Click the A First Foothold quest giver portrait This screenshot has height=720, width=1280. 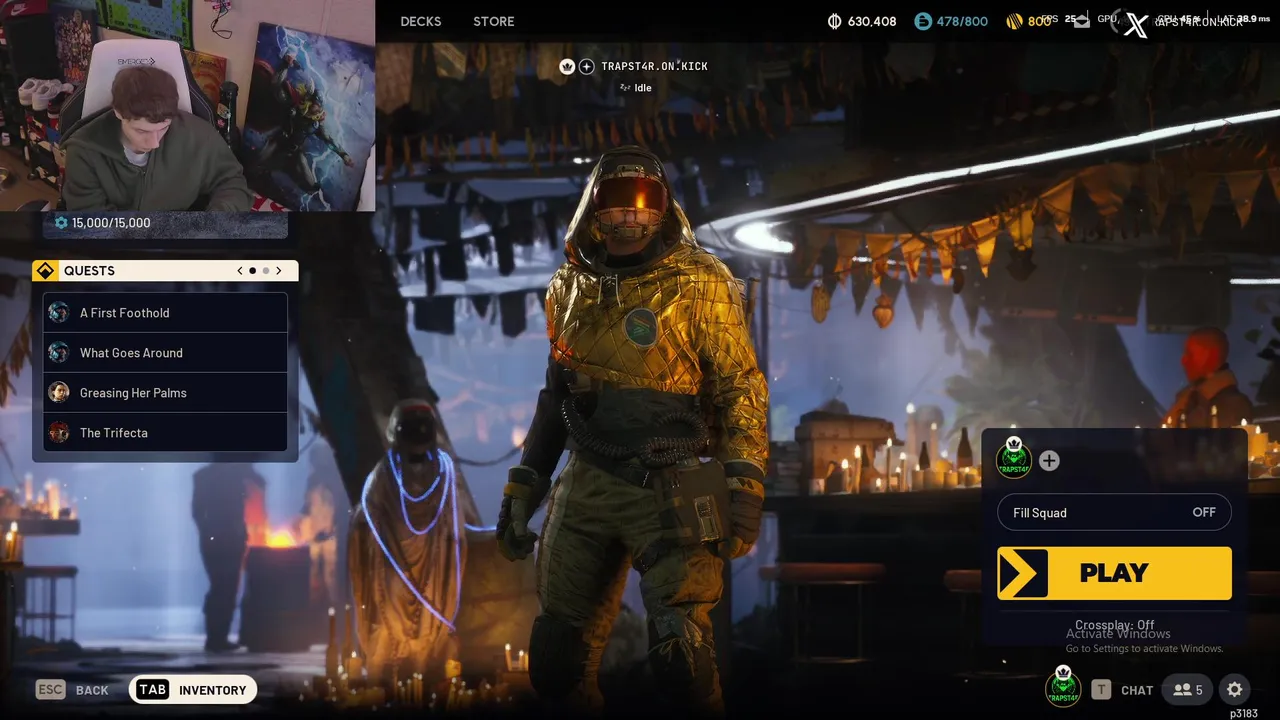tap(59, 313)
